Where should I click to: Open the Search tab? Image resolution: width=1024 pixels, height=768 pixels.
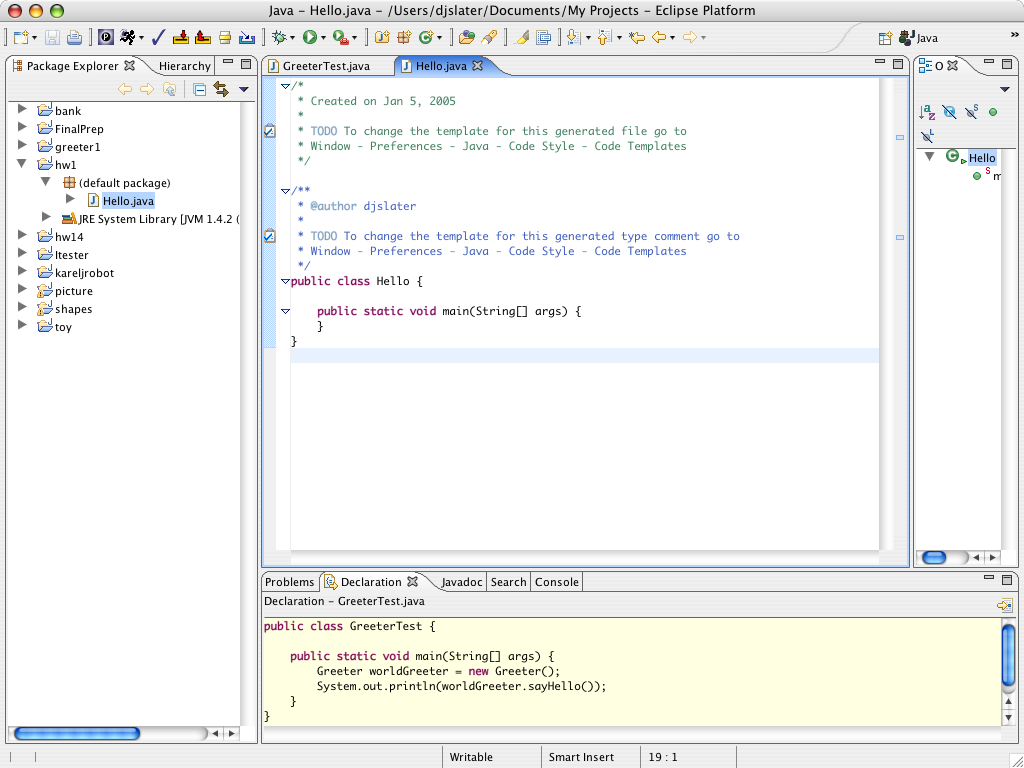tap(508, 582)
